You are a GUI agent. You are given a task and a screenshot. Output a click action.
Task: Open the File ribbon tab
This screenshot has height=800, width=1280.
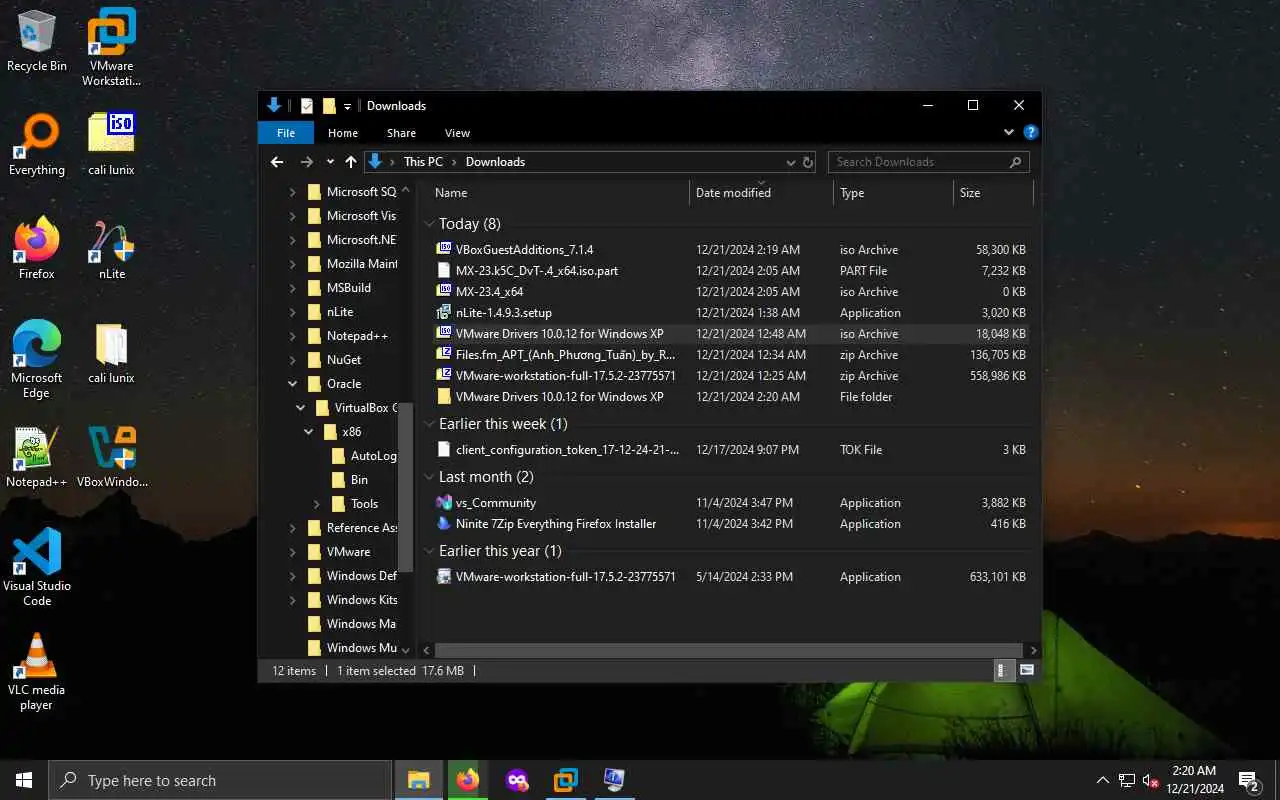[286, 133]
